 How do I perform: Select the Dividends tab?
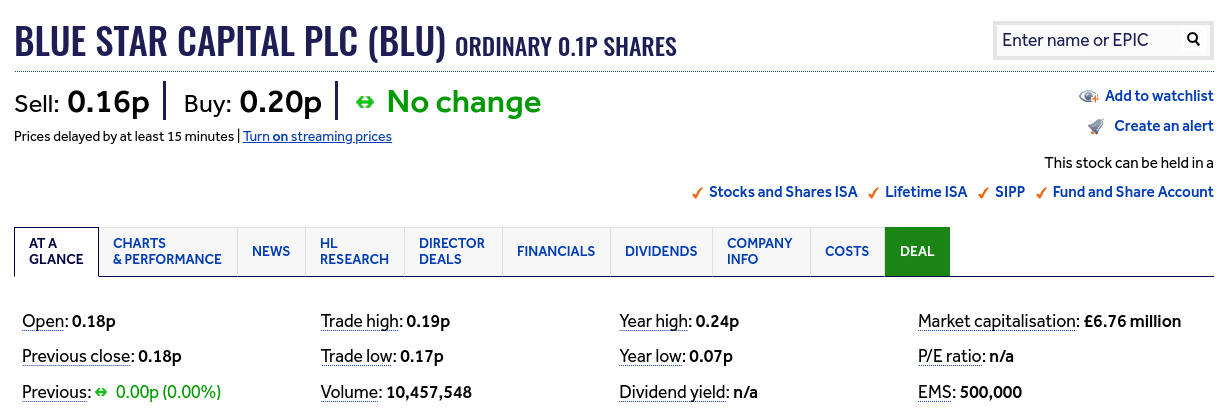click(x=661, y=251)
